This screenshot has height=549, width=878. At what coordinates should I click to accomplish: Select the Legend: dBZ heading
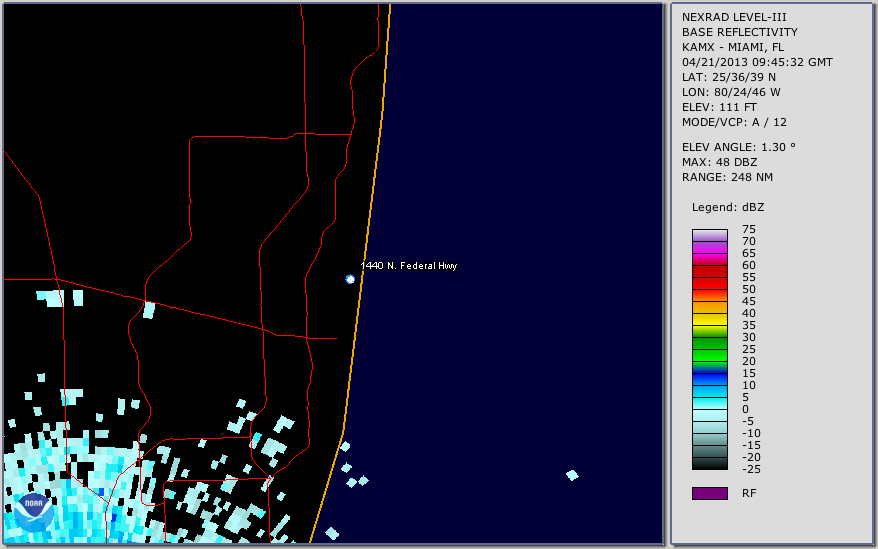point(728,207)
